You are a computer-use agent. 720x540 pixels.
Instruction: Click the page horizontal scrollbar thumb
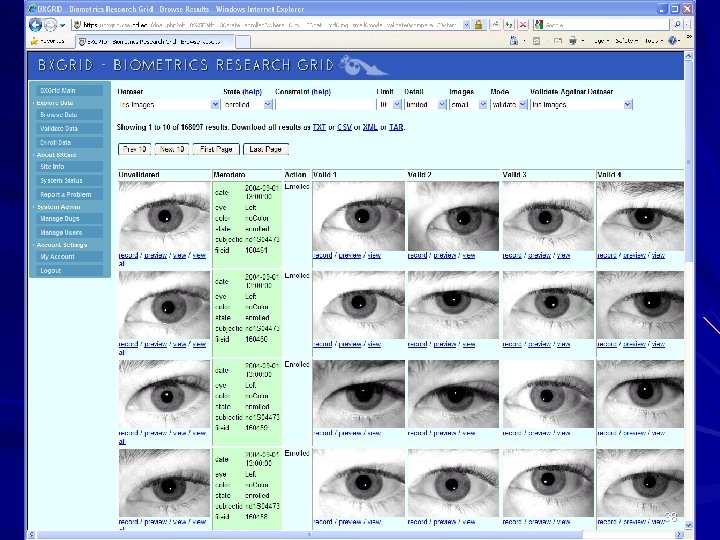point(310,535)
